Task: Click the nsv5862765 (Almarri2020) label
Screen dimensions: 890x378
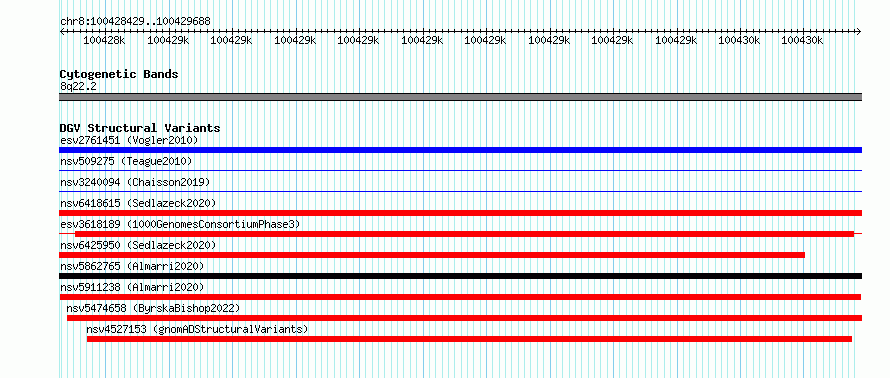Action: 132,266
